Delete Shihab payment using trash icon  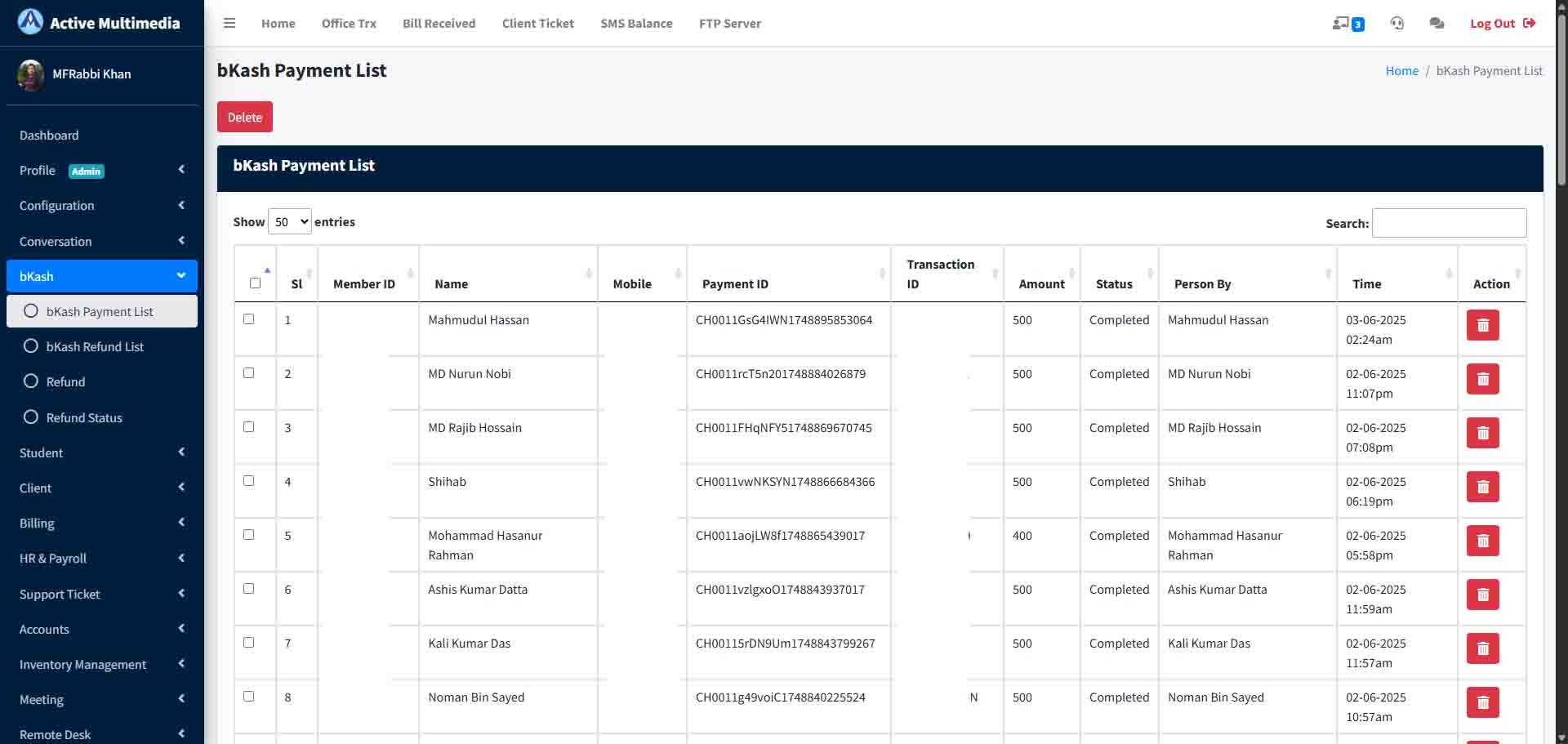pyautogui.click(x=1483, y=487)
